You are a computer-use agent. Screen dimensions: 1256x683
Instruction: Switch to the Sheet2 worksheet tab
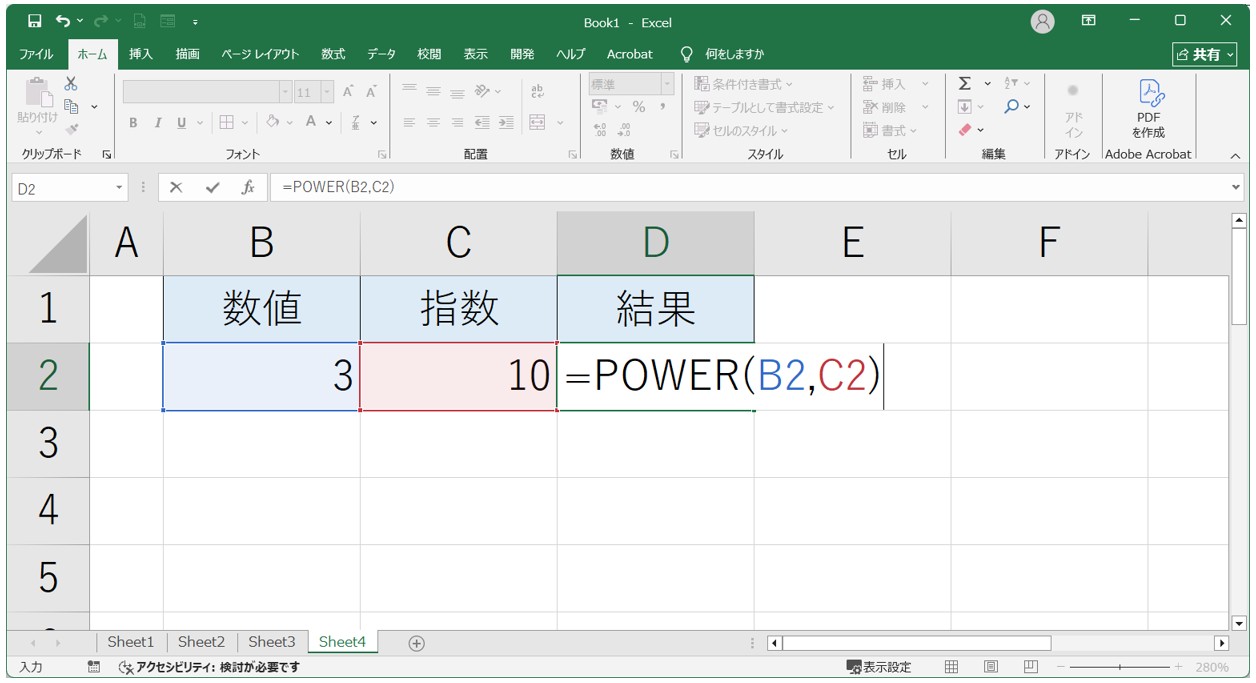tap(201, 642)
